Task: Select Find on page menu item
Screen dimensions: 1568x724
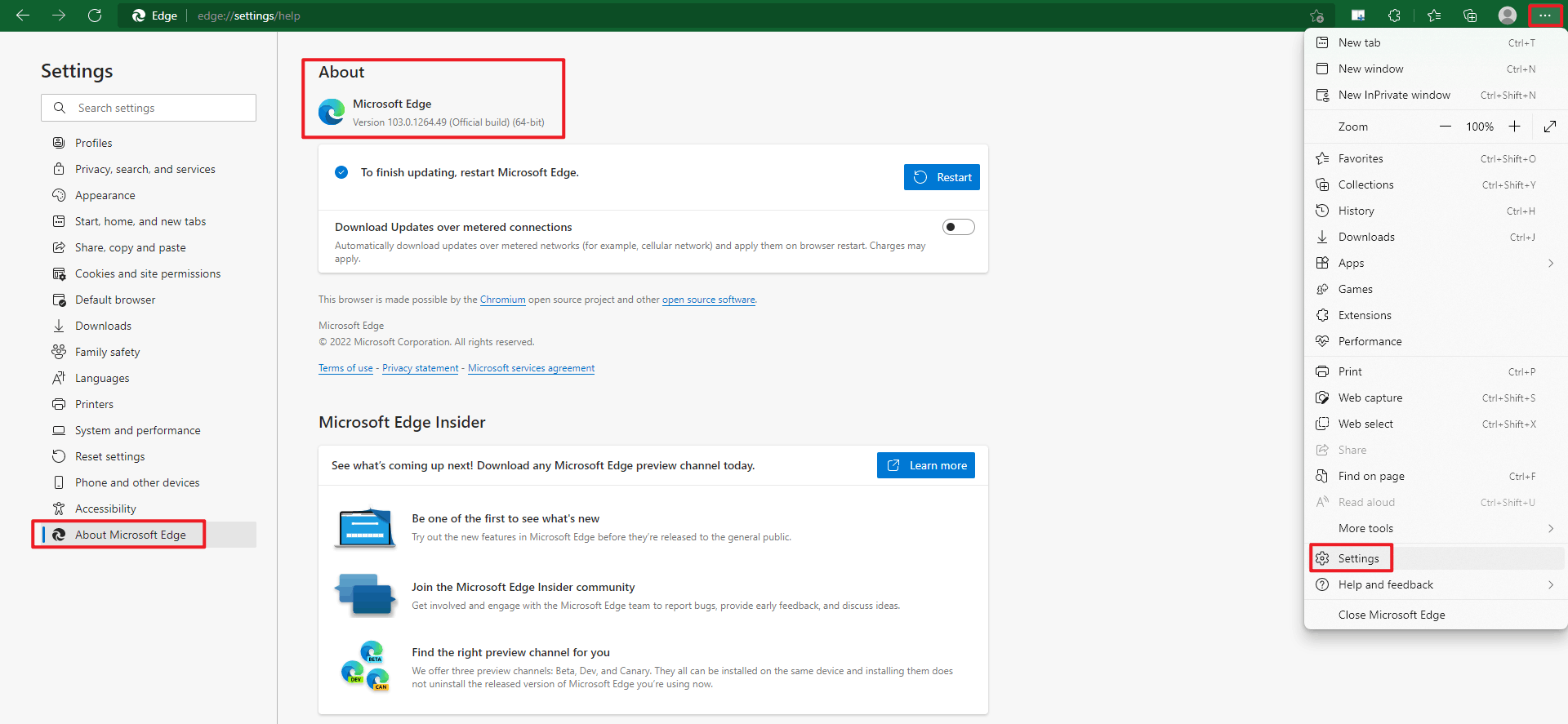Action: (1435, 476)
